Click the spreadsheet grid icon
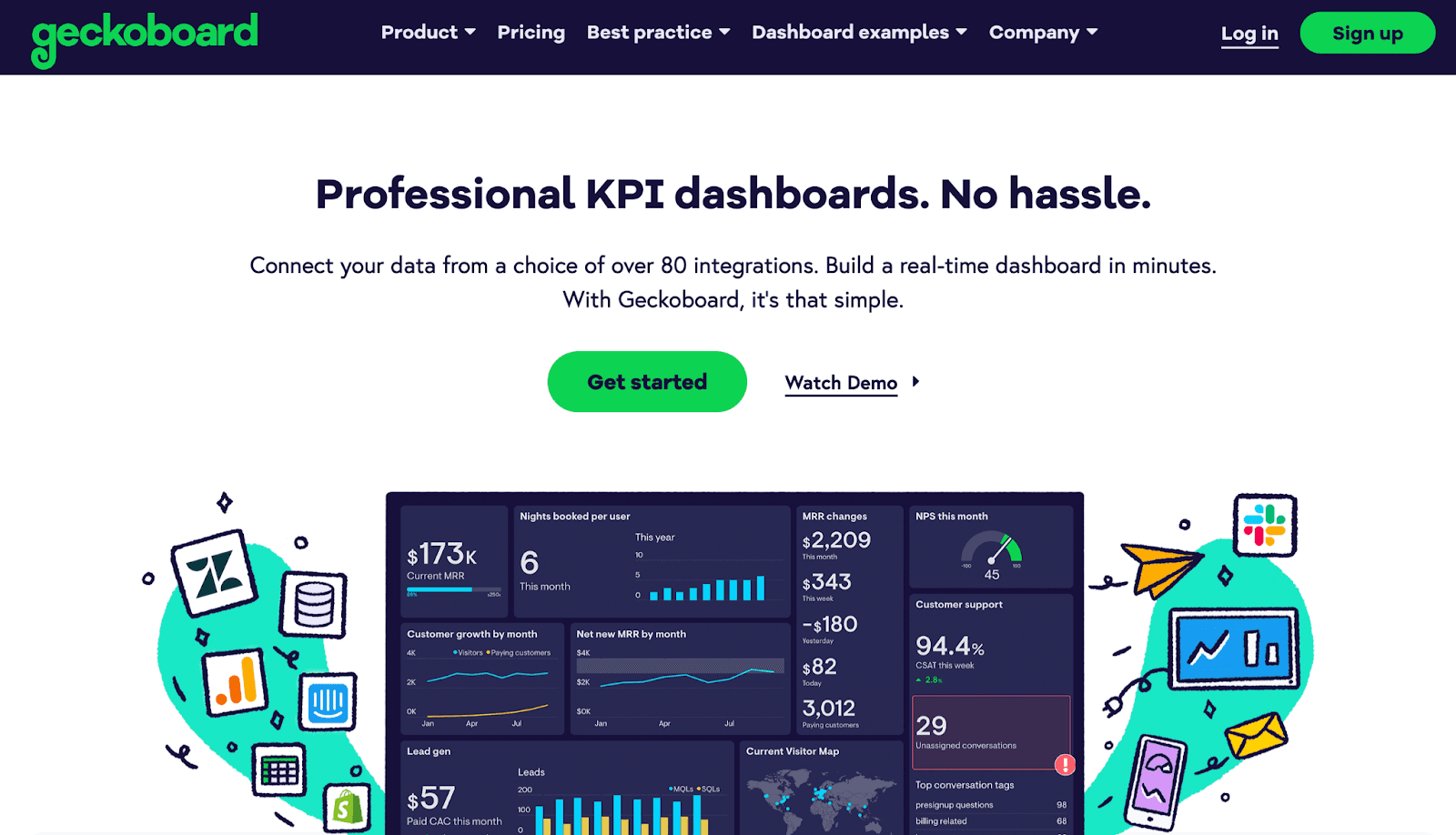 tap(278, 770)
